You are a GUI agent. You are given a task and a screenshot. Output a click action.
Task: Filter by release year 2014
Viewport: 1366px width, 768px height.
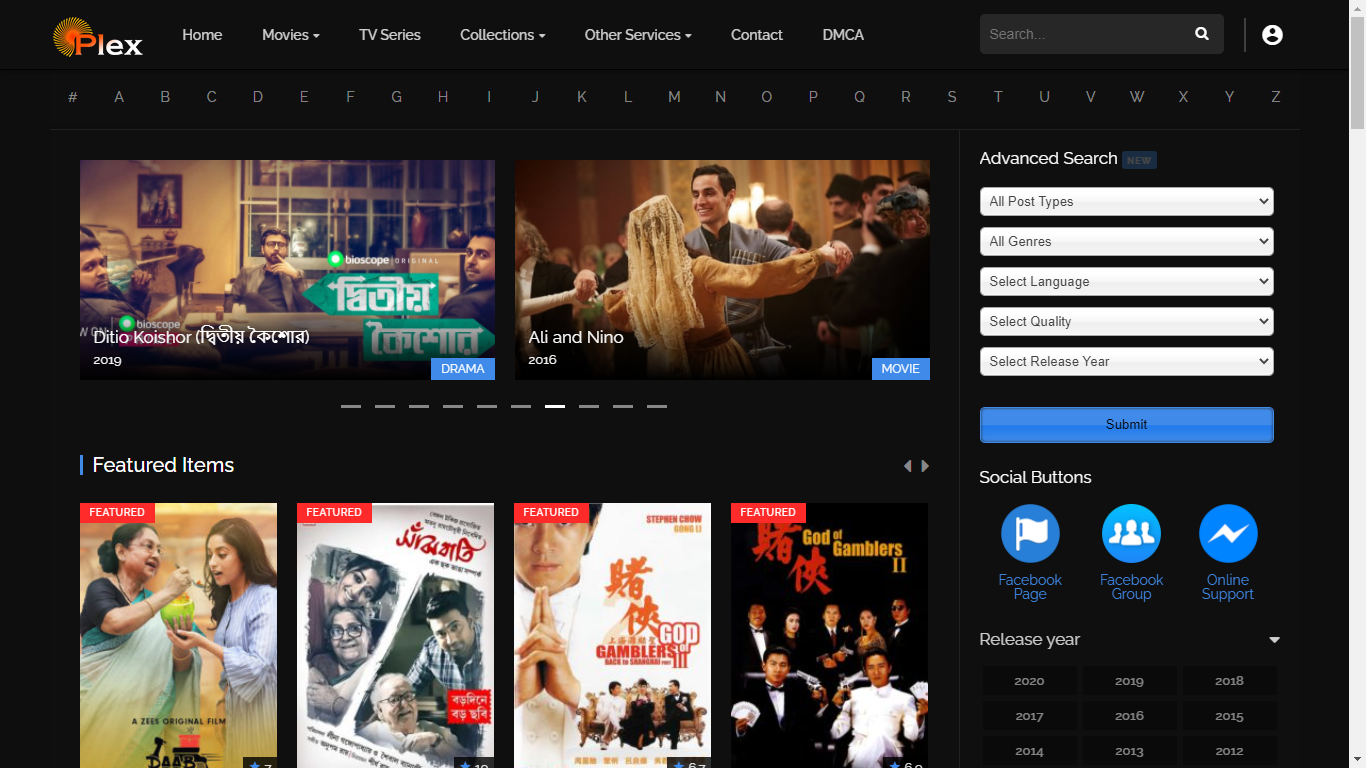pyautogui.click(x=1029, y=751)
